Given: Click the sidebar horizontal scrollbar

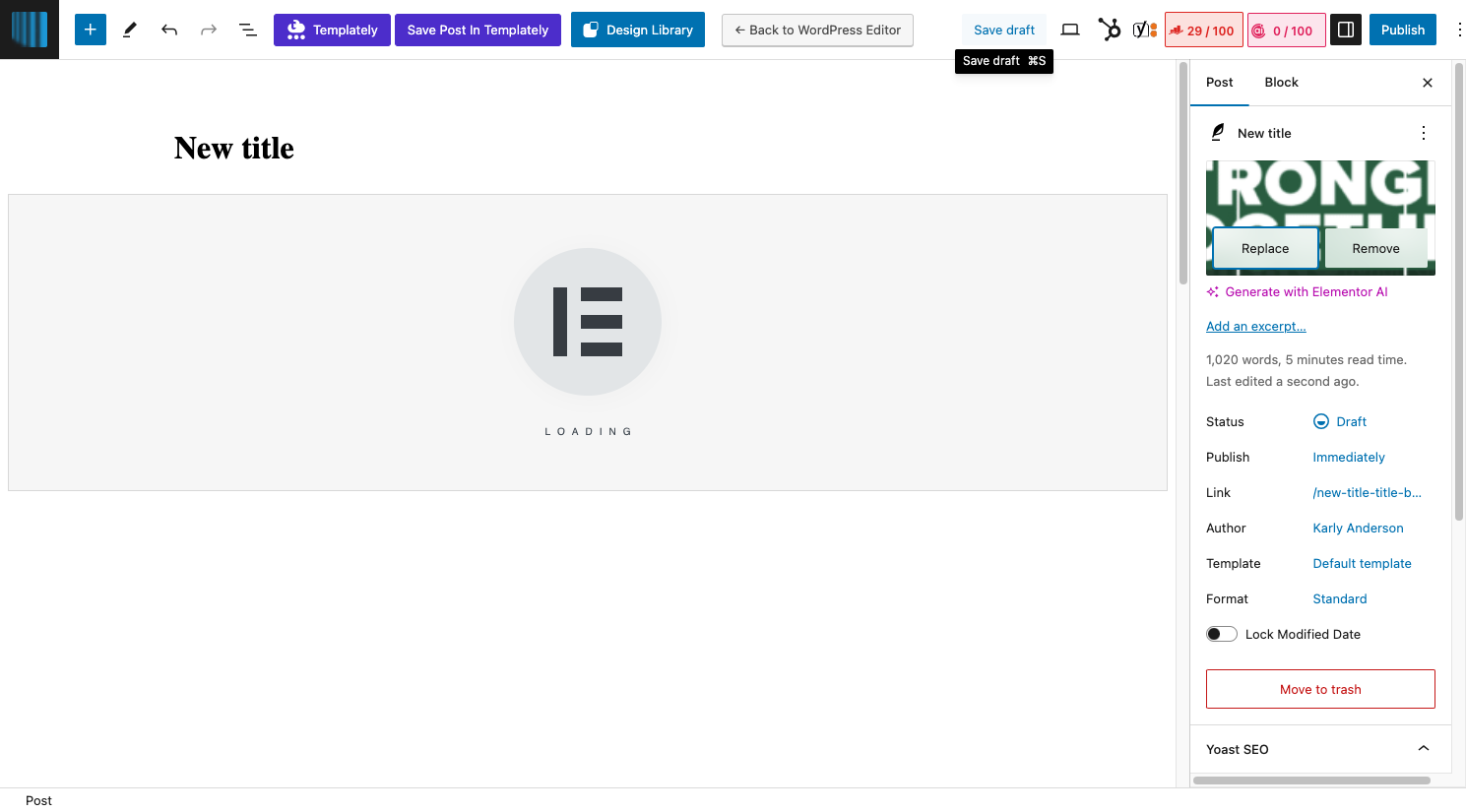Looking at the screenshot, I should coord(1311,781).
